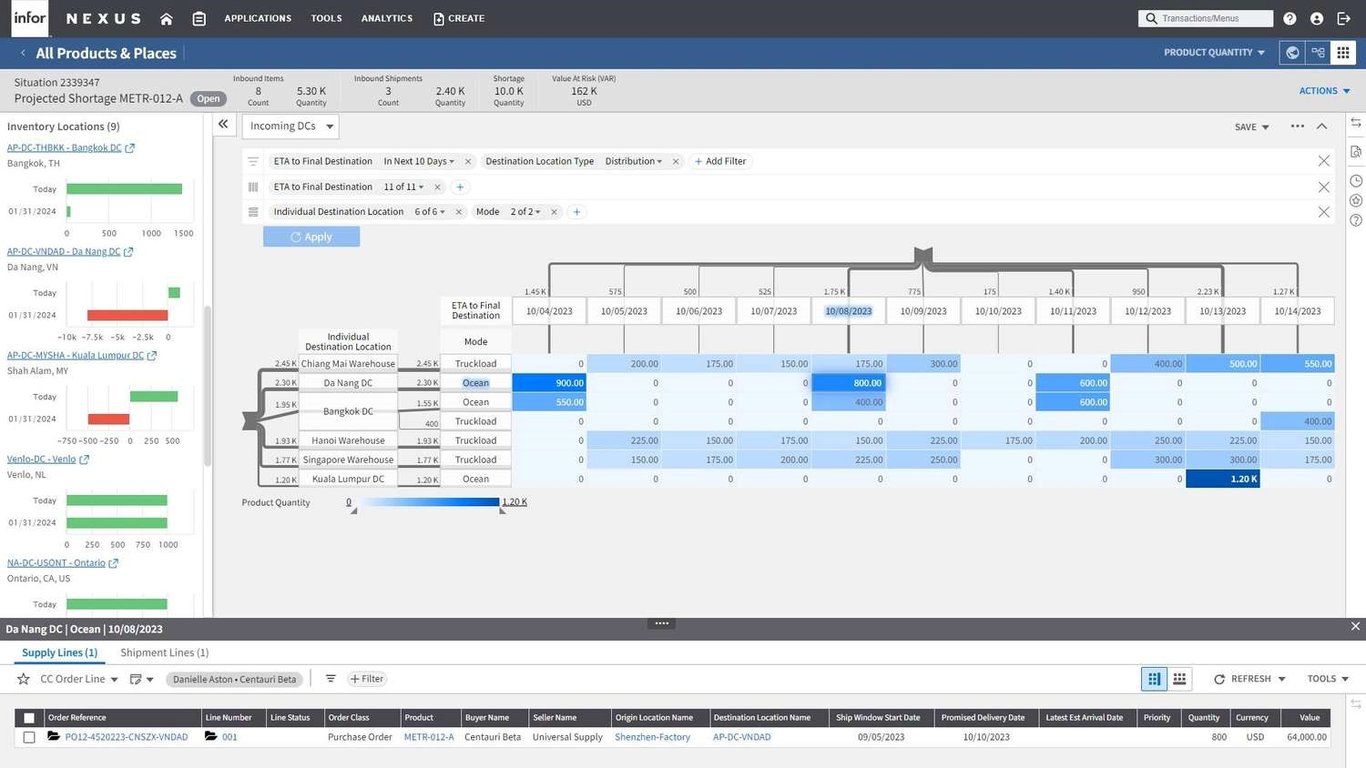Click the Apply button in the chart panel

[311, 236]
